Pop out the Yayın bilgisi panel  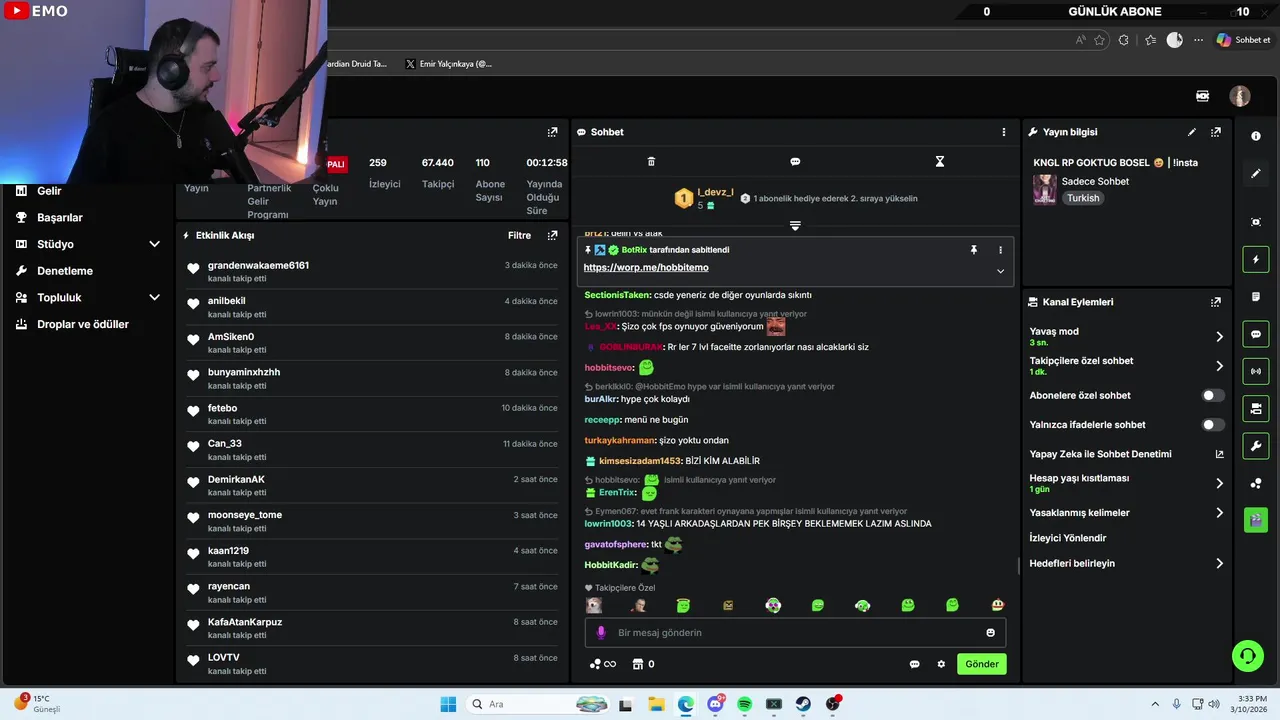[1216, 132]
